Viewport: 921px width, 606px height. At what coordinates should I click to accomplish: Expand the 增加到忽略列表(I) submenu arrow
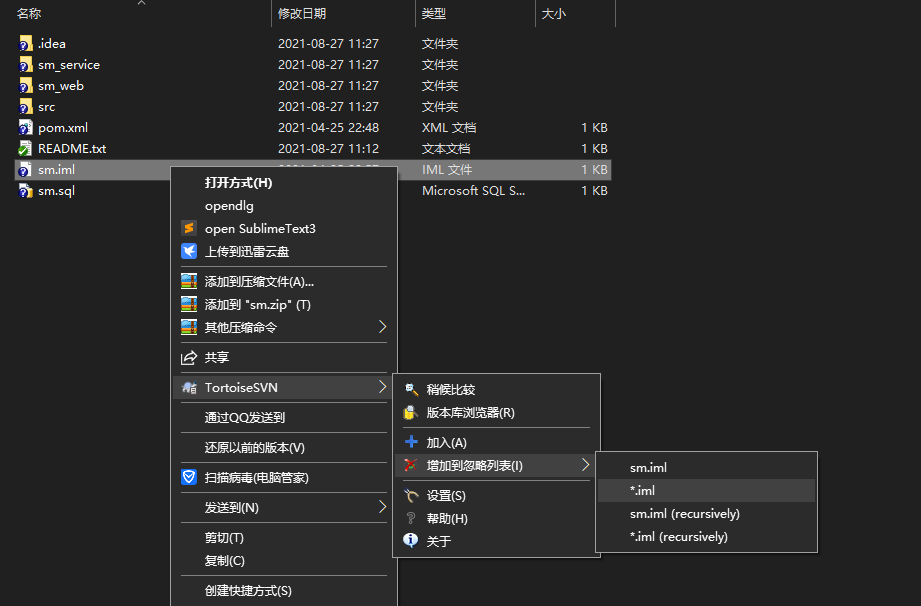click(x=585, y=464)
